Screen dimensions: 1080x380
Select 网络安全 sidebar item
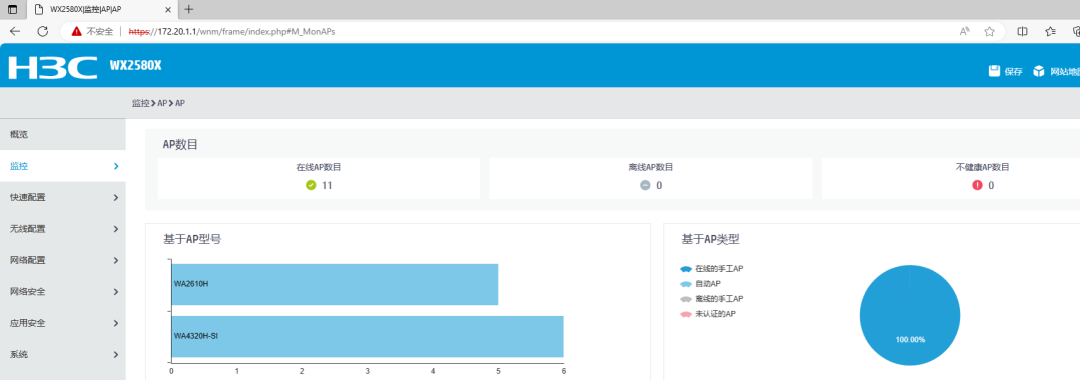tap(63, 292)
